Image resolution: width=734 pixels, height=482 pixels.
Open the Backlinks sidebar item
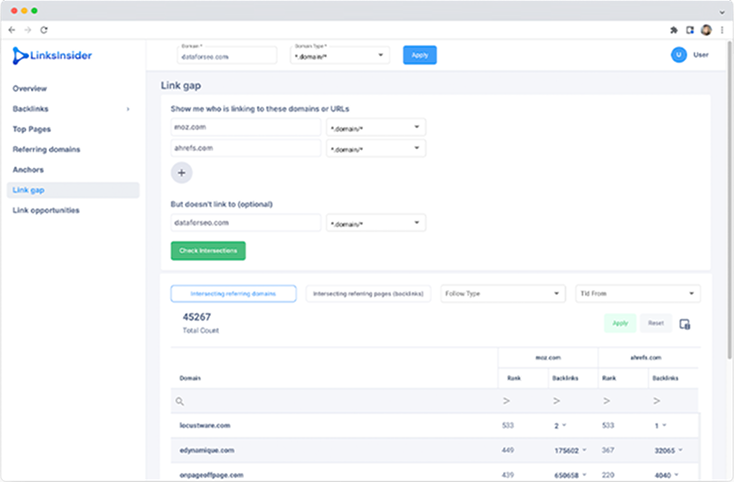[x=30, y=109]
